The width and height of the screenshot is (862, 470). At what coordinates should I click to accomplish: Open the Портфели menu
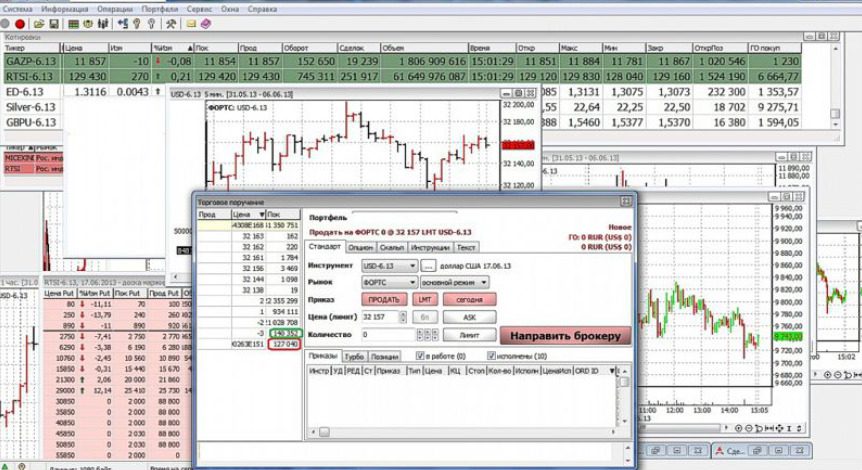(x=159, y=9)
